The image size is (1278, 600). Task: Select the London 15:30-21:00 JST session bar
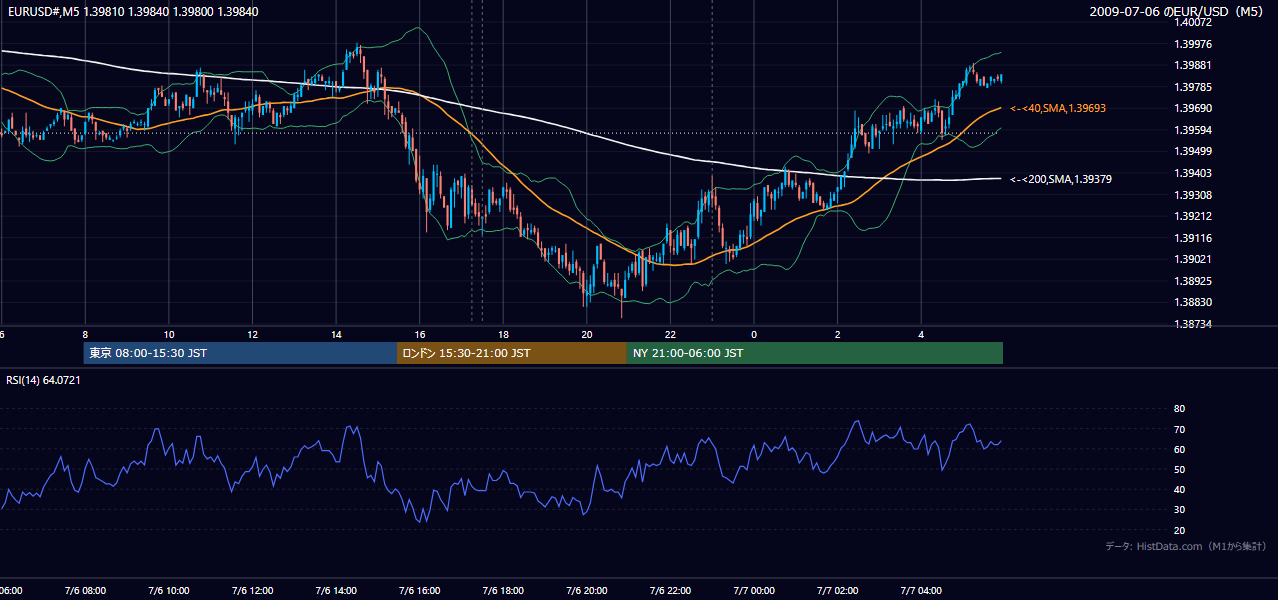point(512,353)
